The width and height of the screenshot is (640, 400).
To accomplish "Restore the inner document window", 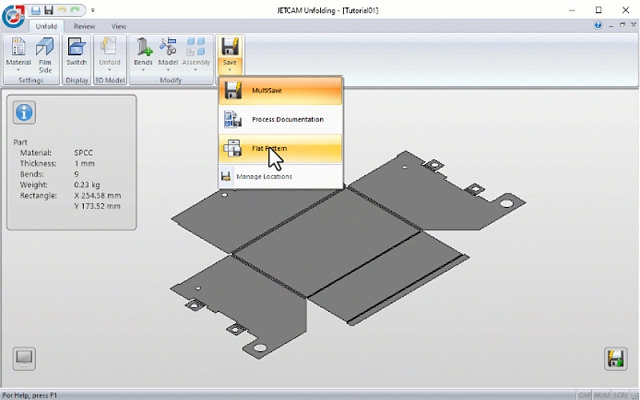I will pos(622,25).
